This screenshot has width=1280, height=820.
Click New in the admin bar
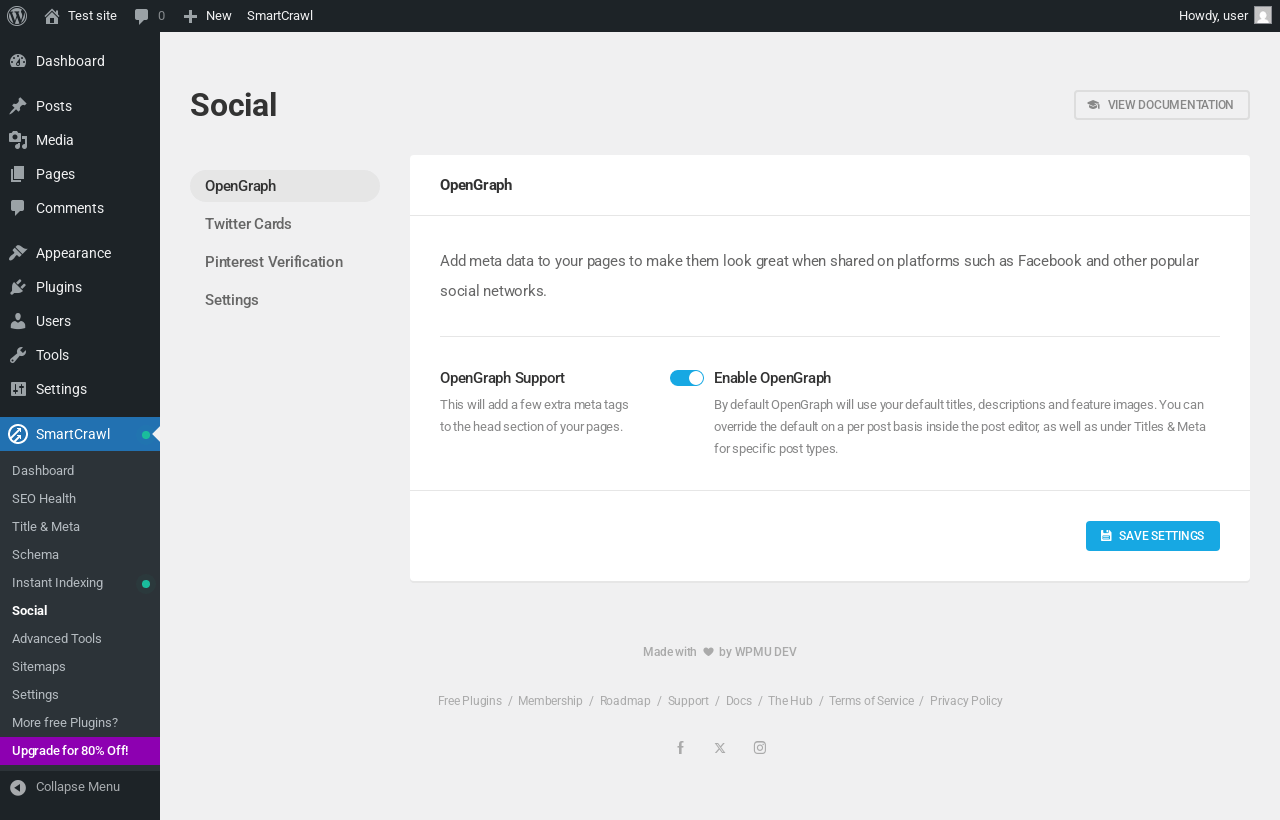pyautogui.click(x=218, y=16)
